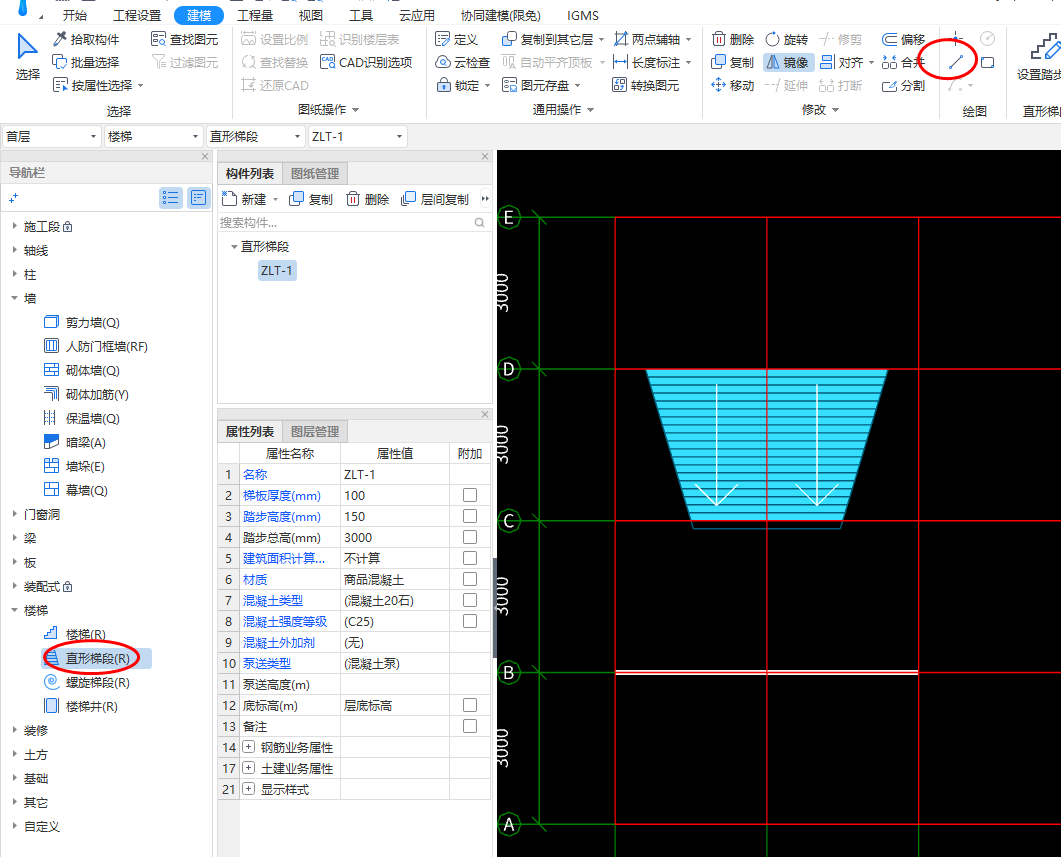Click 删除 in component list toolbar
This screenshot has width=1061, height=857.
(x=367, y=199)
